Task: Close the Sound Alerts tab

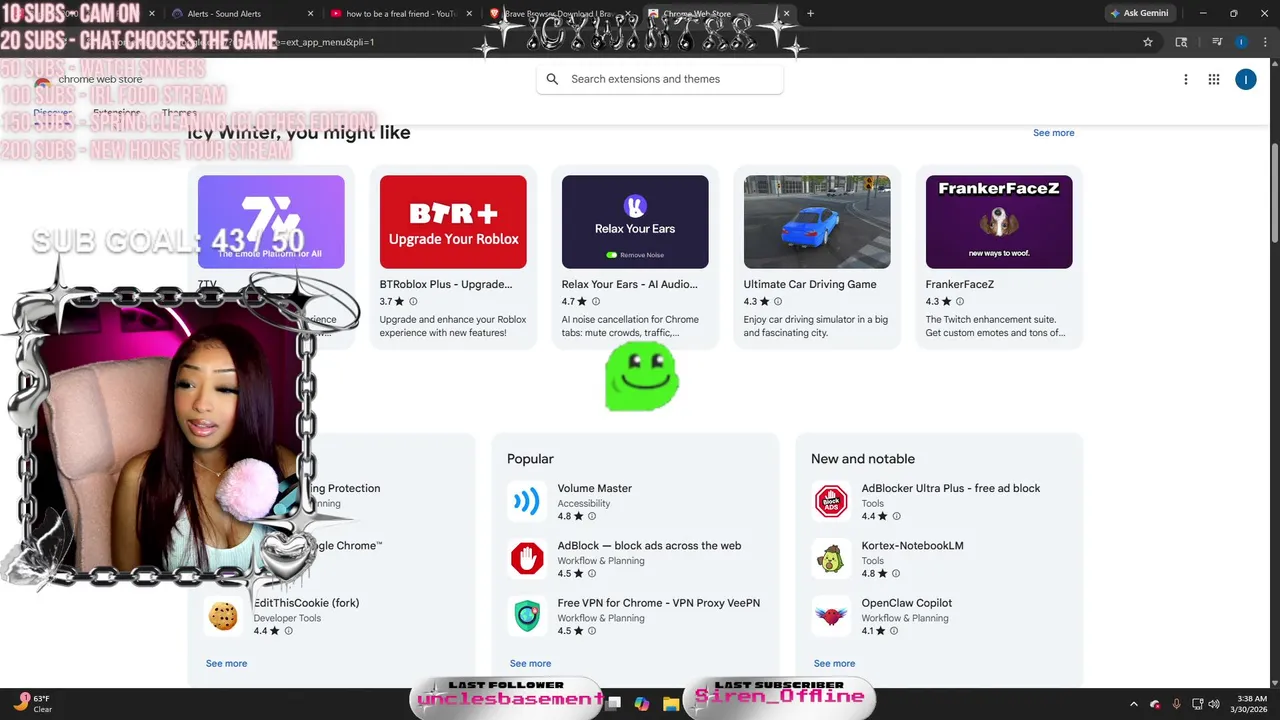Action: tap(310, 14)
